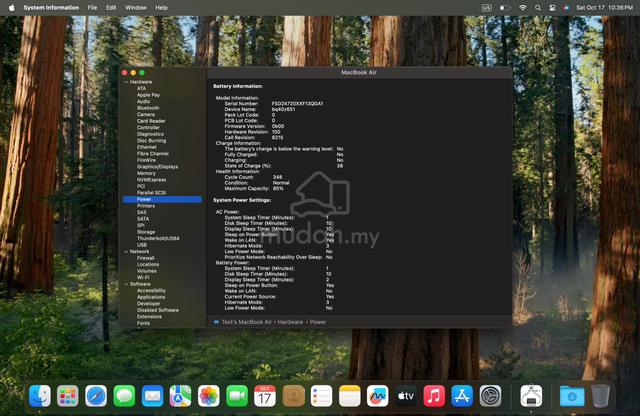Select USB in sidebar

[142, 245]
